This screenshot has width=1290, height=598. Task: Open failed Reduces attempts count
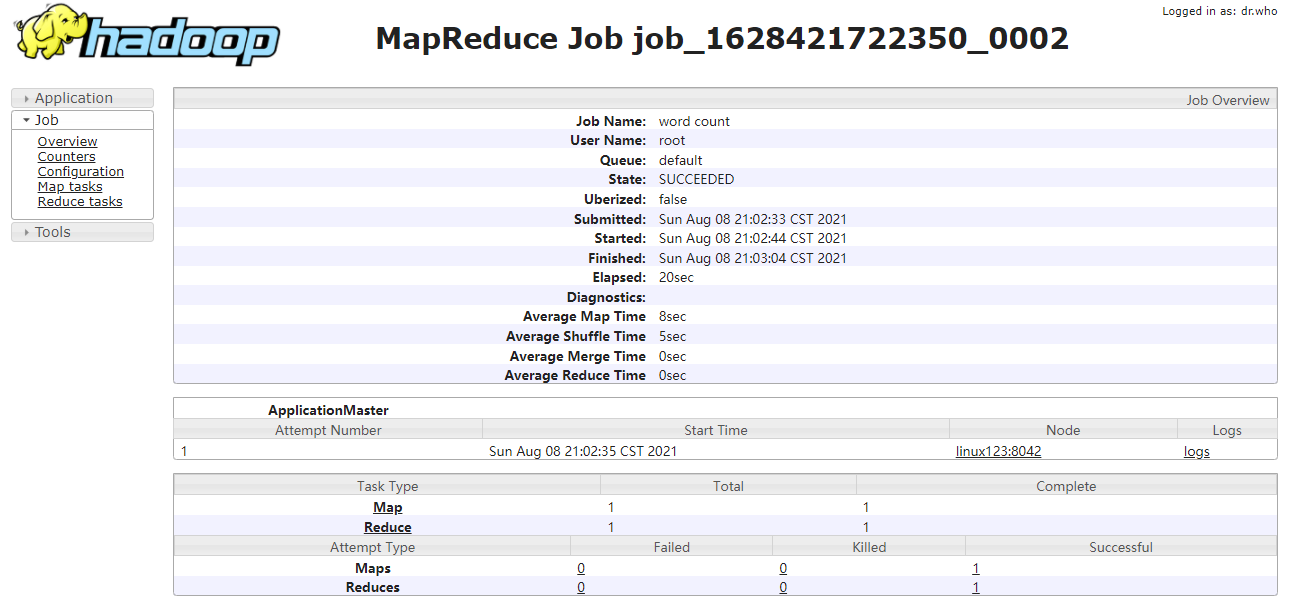(x=581, y=587)
